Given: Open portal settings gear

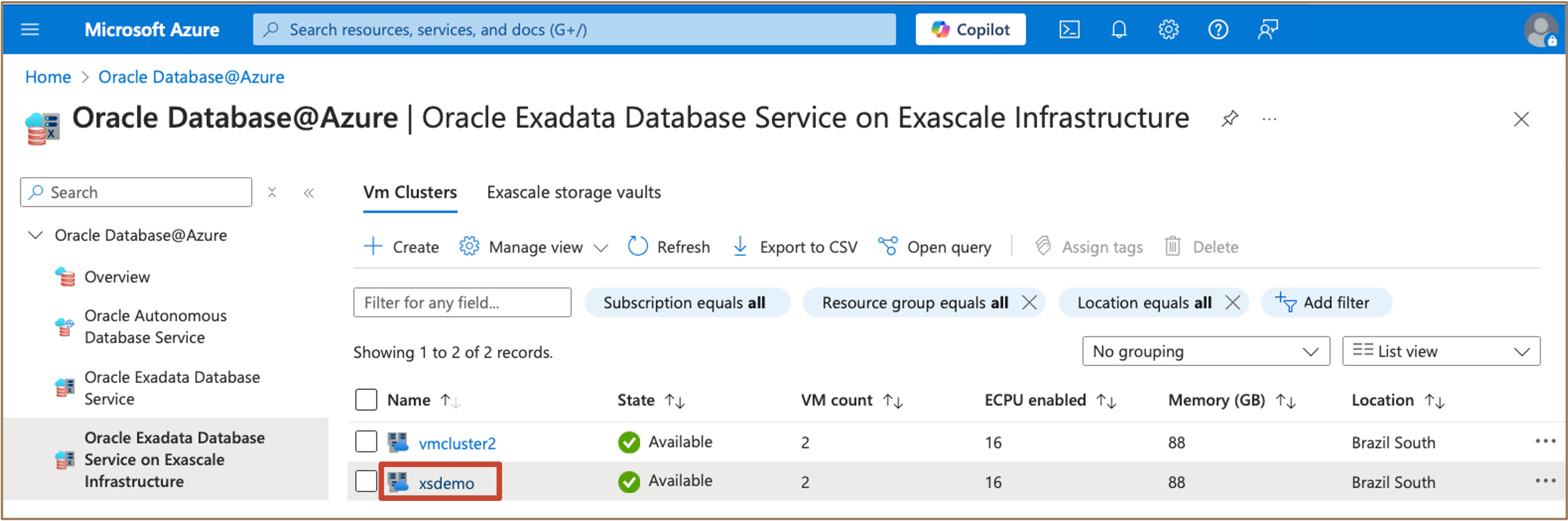Looking at the screenshot, I should coord(1168,29).
